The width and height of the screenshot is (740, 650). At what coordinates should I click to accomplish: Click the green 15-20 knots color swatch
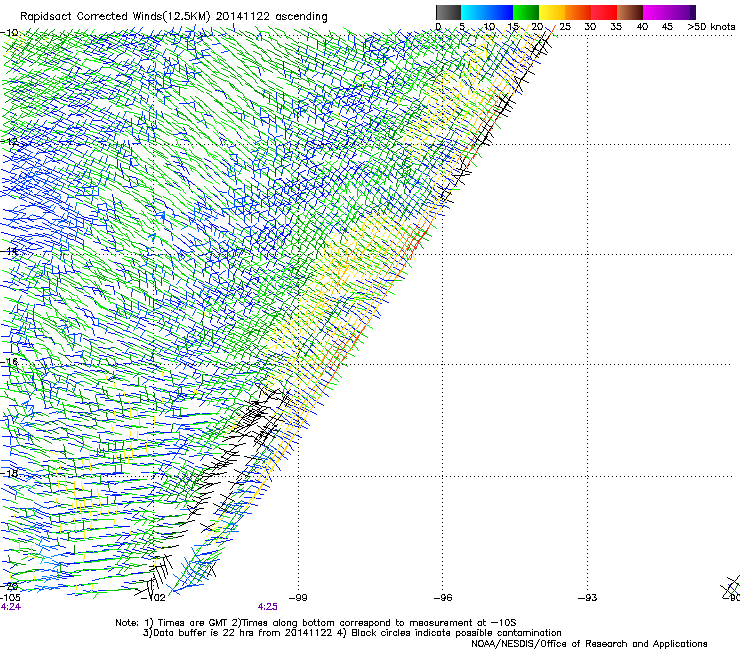526,12
